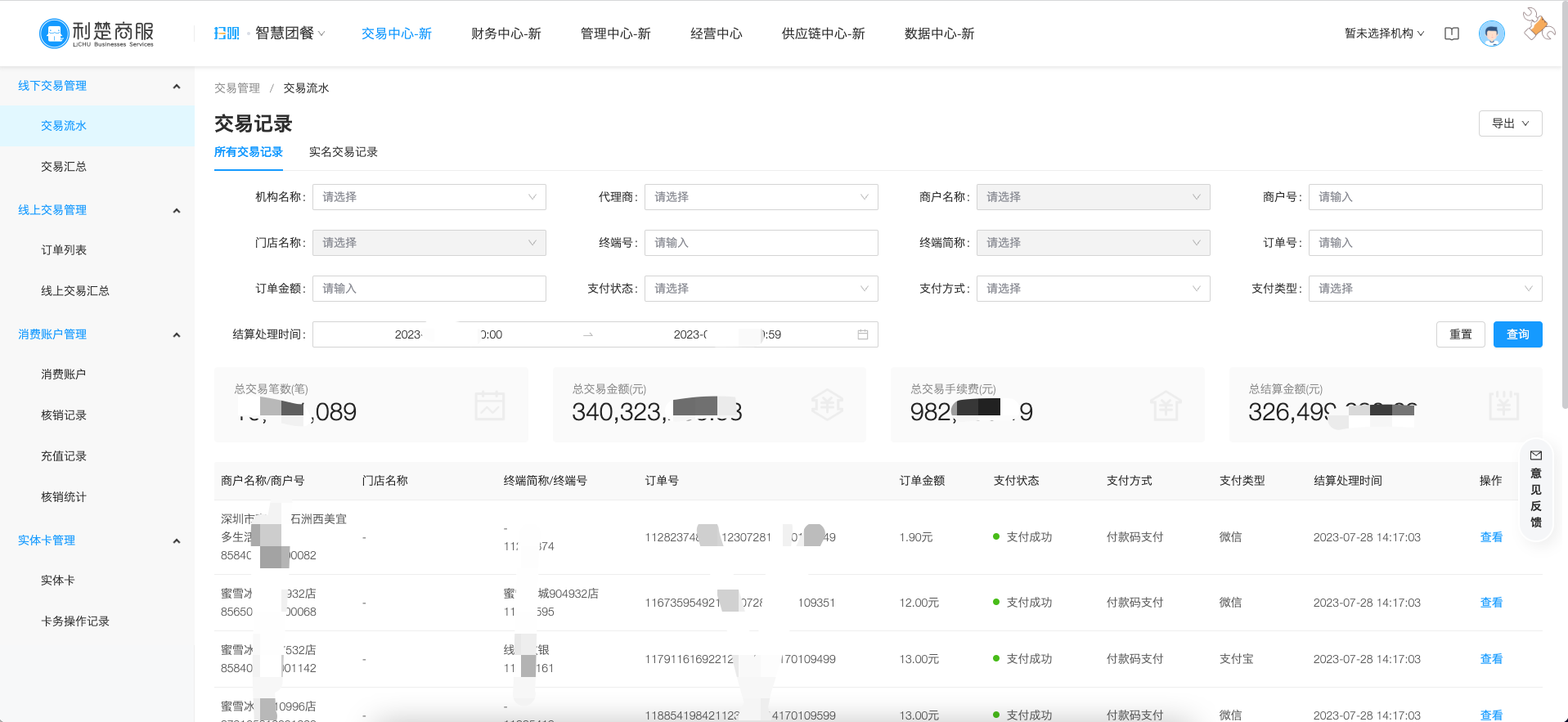Click the 重置 reset button

point(1461,334)
